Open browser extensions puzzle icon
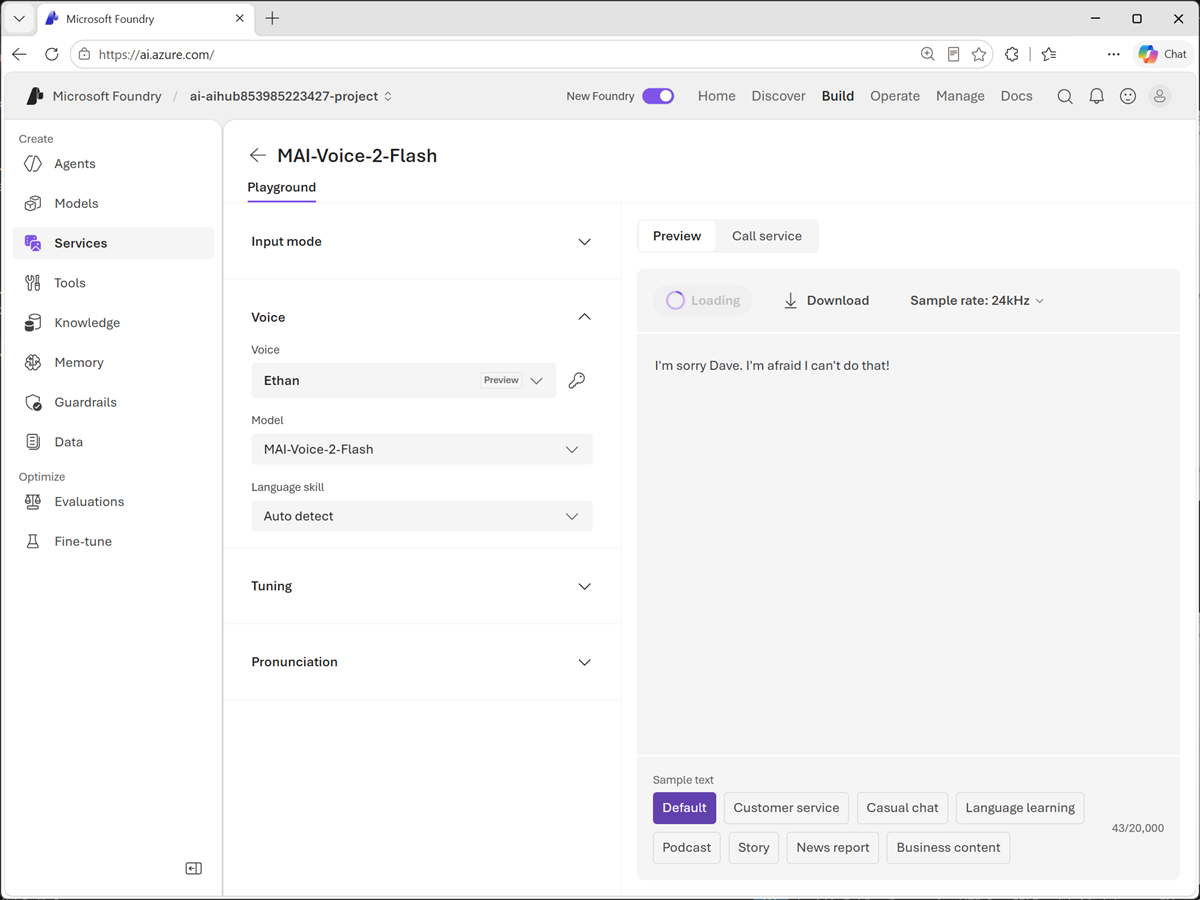Image resolution: width=1200 pixels, height=900 pixels. coord(1012,54)
